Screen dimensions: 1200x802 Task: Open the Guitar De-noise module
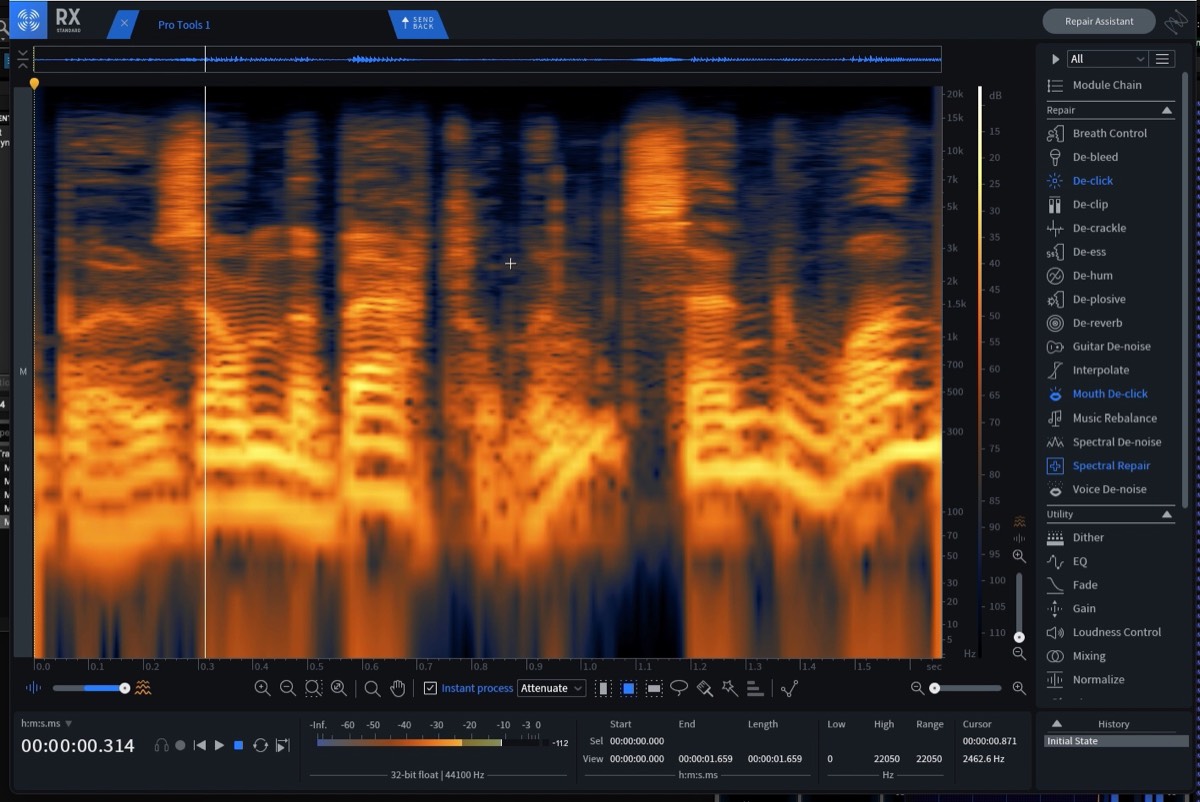tap(1109, 346)
